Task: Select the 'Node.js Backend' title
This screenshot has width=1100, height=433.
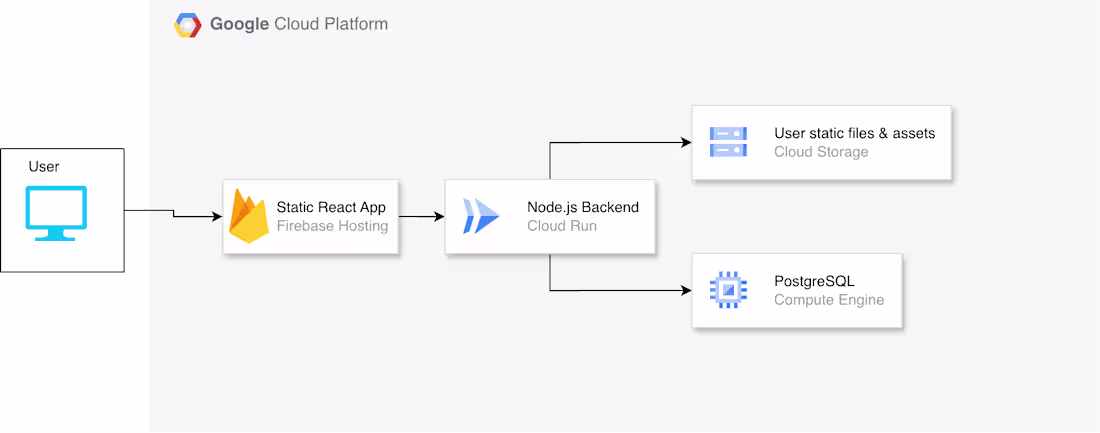Action: click(x=583, y=207)
